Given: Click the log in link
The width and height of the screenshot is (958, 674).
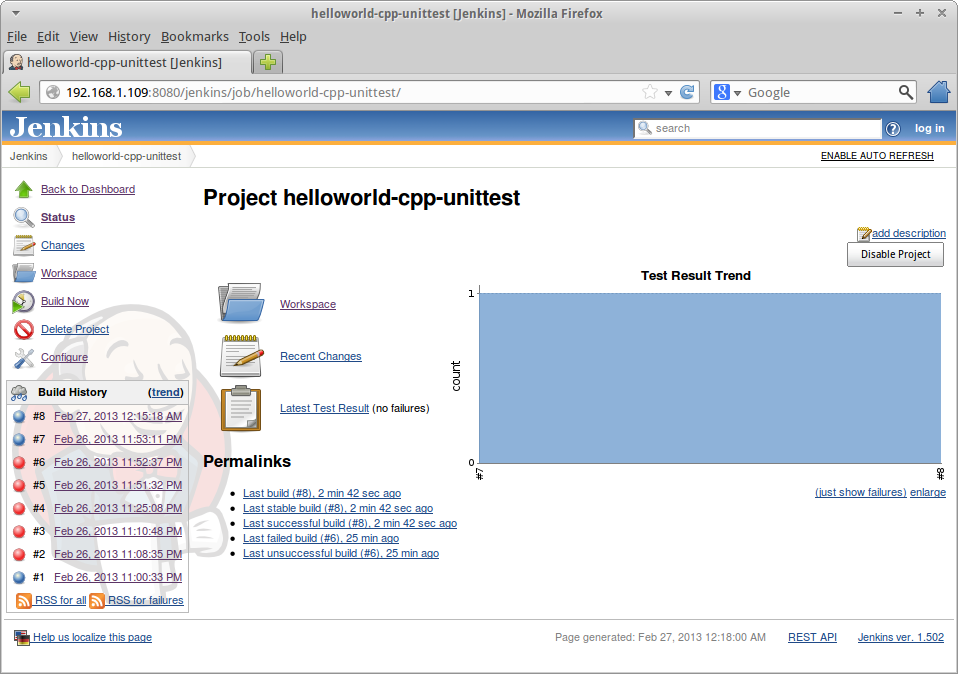Looking at the screenshot, I should pyautogui.click(x=929, y=128).
